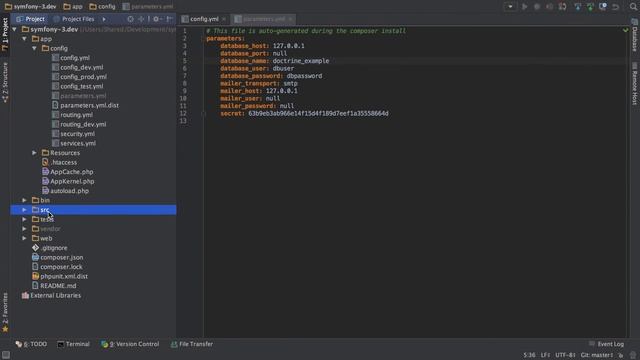Close the parameters.yml tab
Viewport: 640px width, 360px height.
290,19
